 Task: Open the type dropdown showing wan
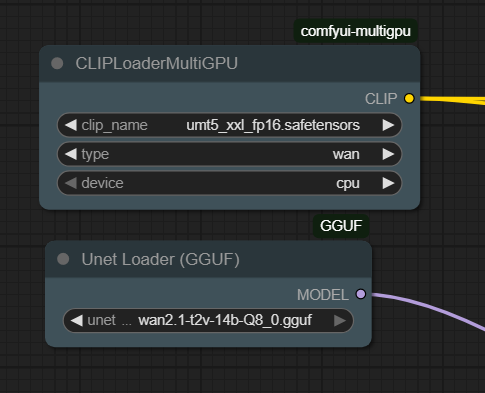[x=229, y=154]
